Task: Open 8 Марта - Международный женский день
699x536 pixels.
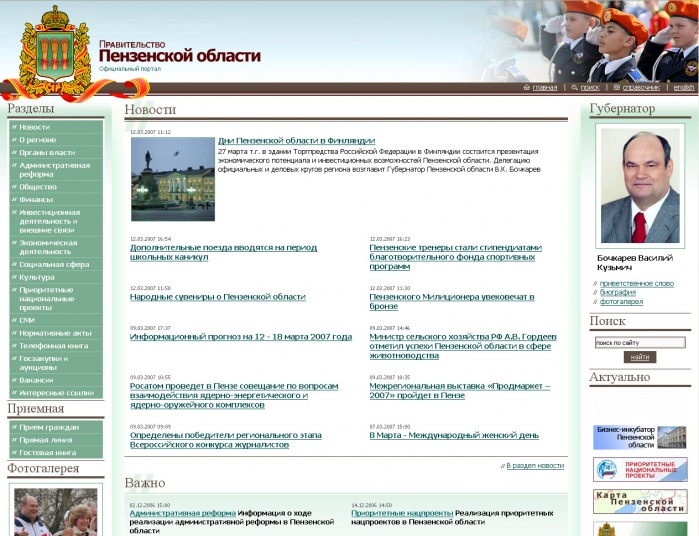Action: click(454, 435)
